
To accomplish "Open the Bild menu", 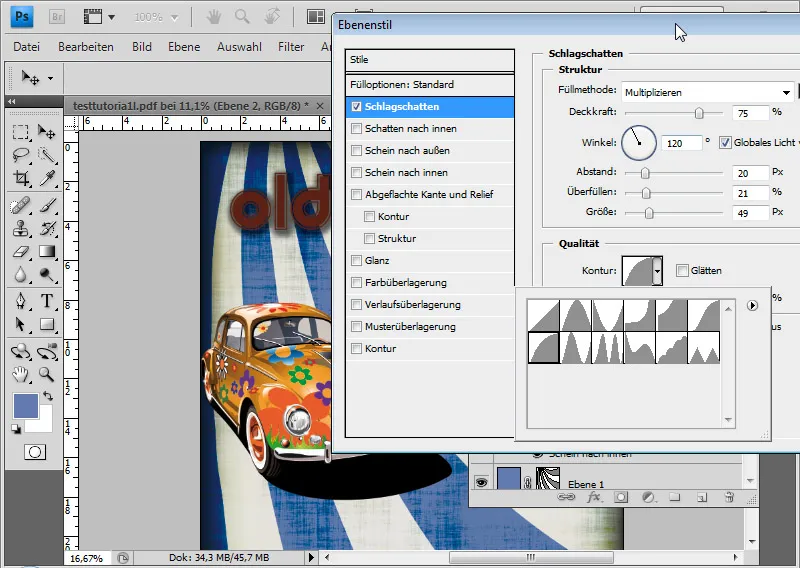I will pyautogui.click(x=141, y=47).
